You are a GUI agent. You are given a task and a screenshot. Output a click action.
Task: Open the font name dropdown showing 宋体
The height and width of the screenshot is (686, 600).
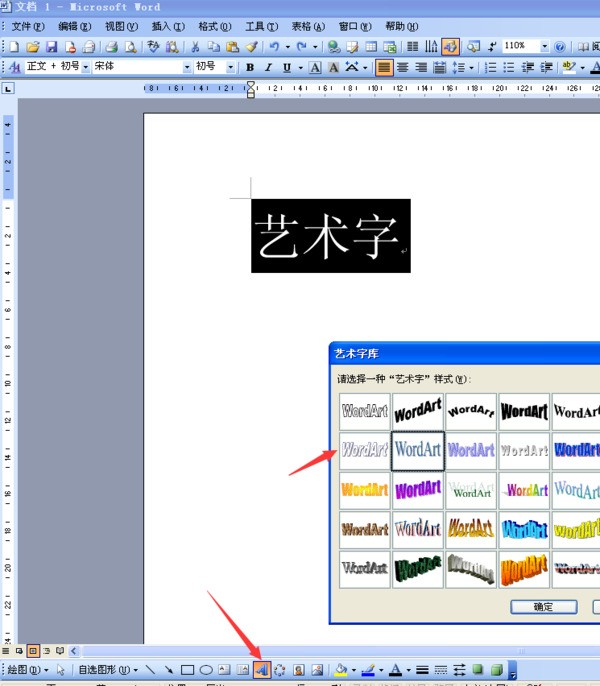point(186,67)
